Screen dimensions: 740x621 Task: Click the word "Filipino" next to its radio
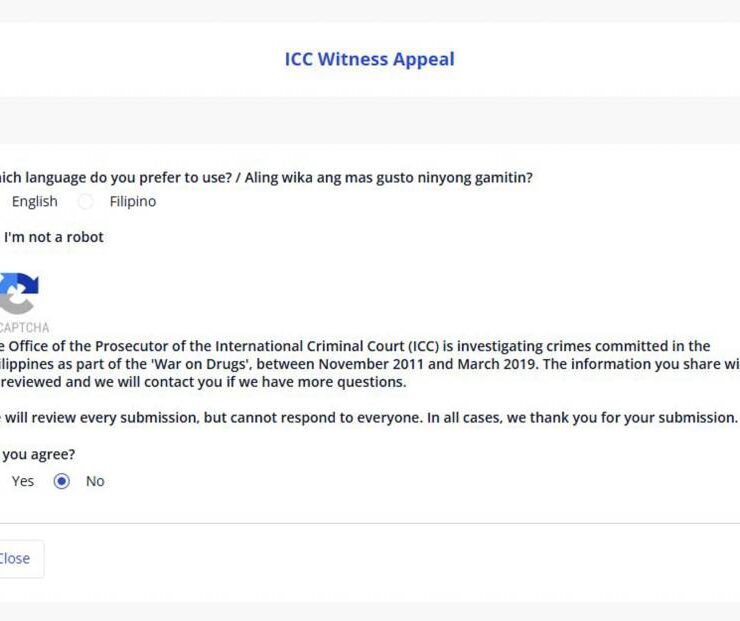pyautogui.click(x=133, y=202)
